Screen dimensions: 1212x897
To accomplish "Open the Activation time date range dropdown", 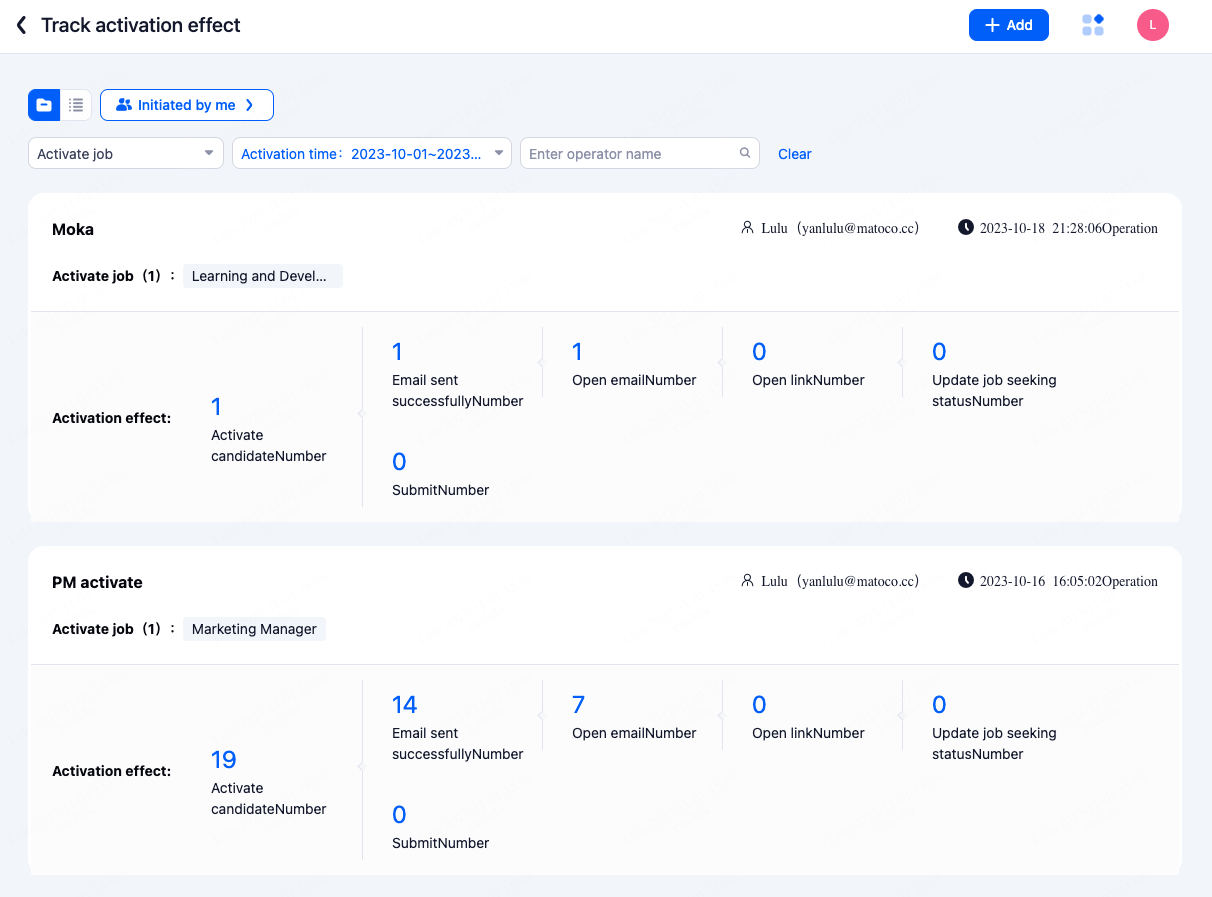I will point(372,154).
